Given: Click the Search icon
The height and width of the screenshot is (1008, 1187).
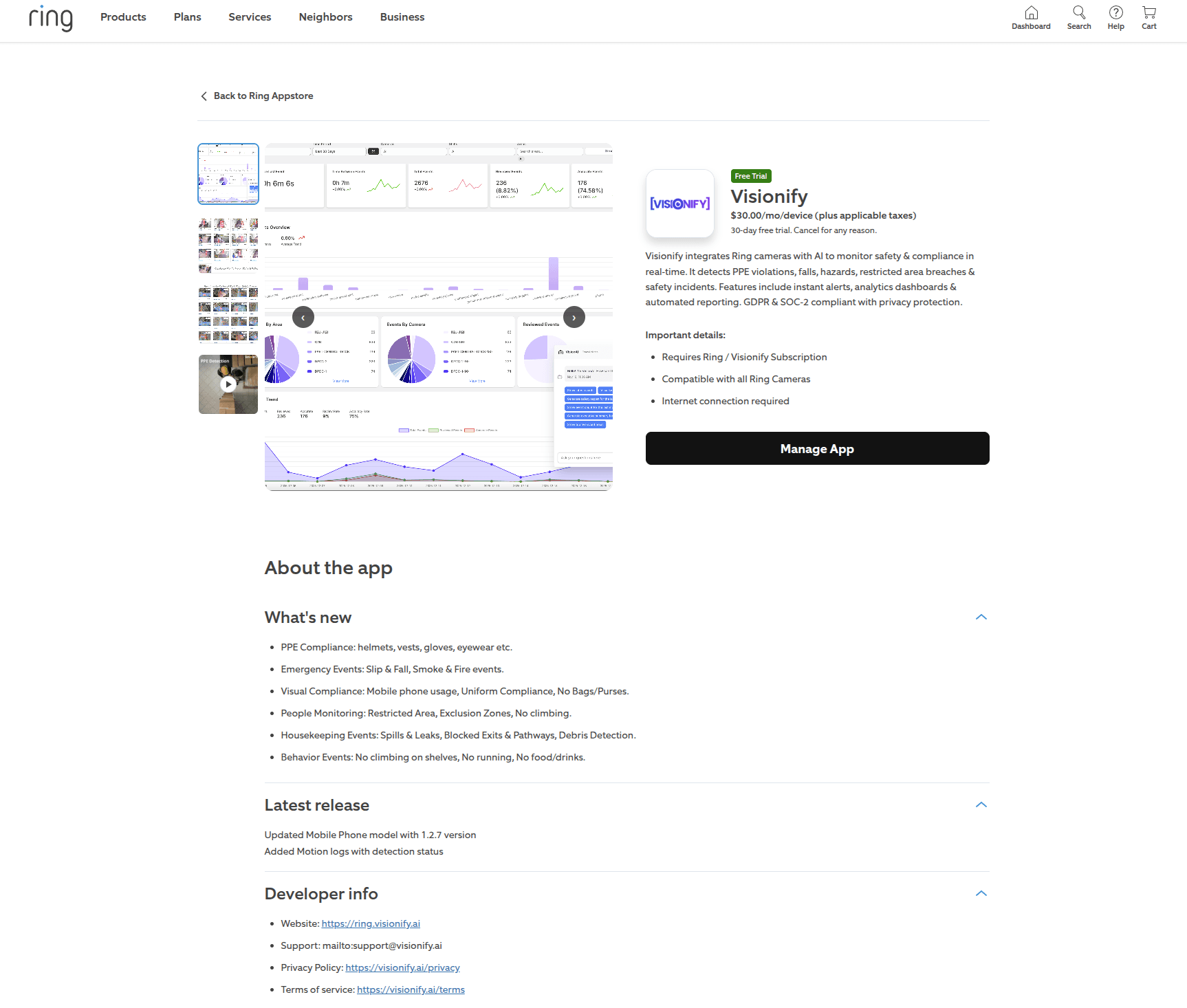Looking at the screenshot, I should click(1078, 17).
